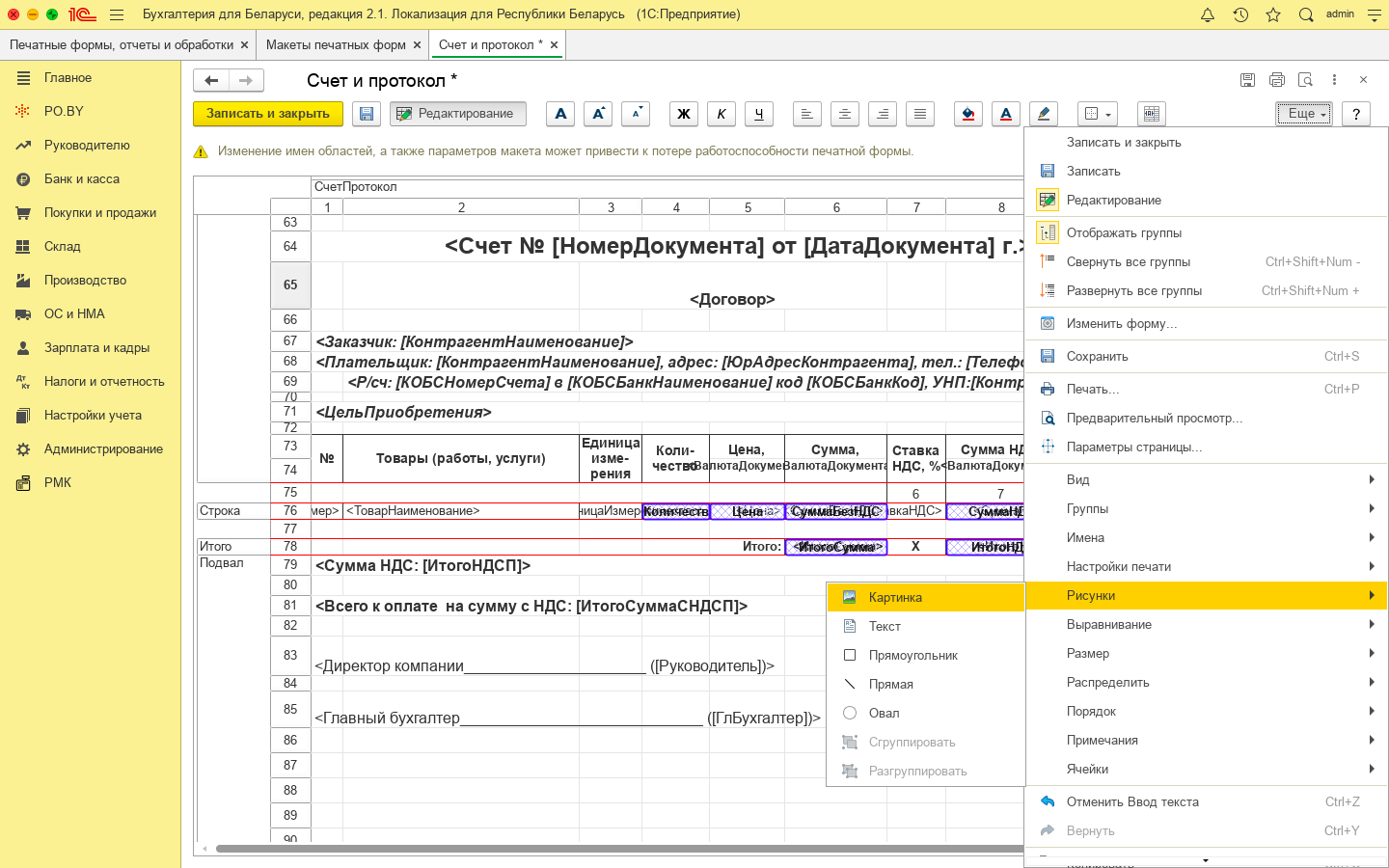
Task: Click the help question mark button
Action: pos(1356,114)
